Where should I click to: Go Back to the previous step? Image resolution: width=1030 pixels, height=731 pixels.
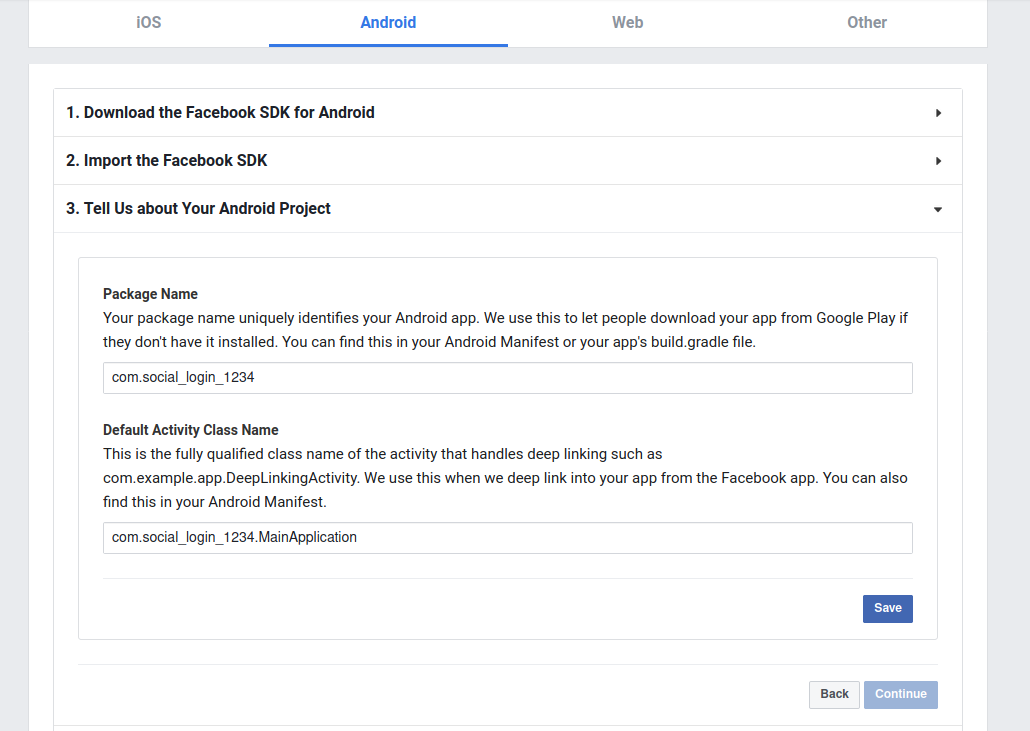(x=834, y=694)
